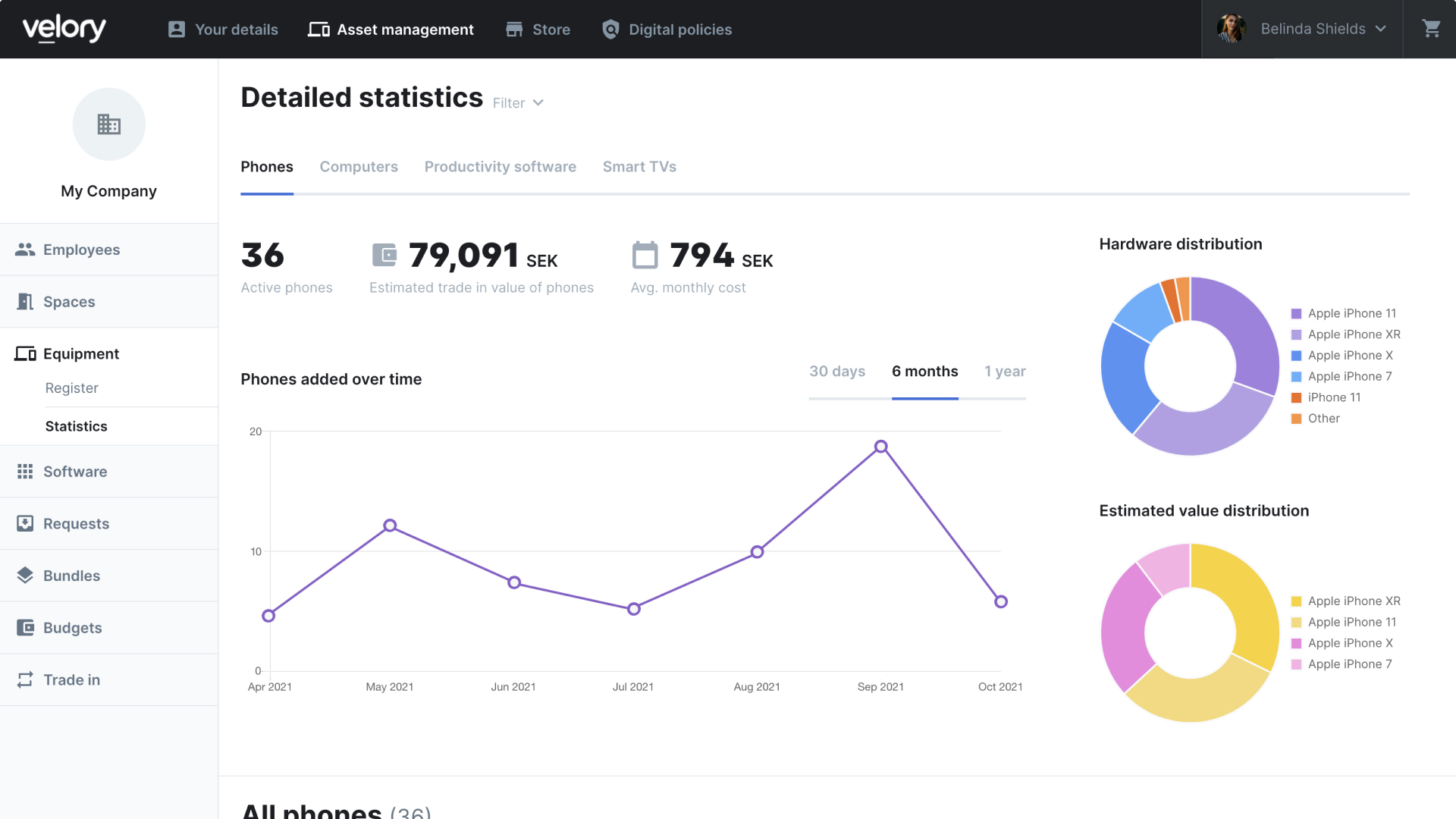Open the Register equipment sub-item
Image resolution: width=1456 pixels, height=819 pixels.
point(72,388)
